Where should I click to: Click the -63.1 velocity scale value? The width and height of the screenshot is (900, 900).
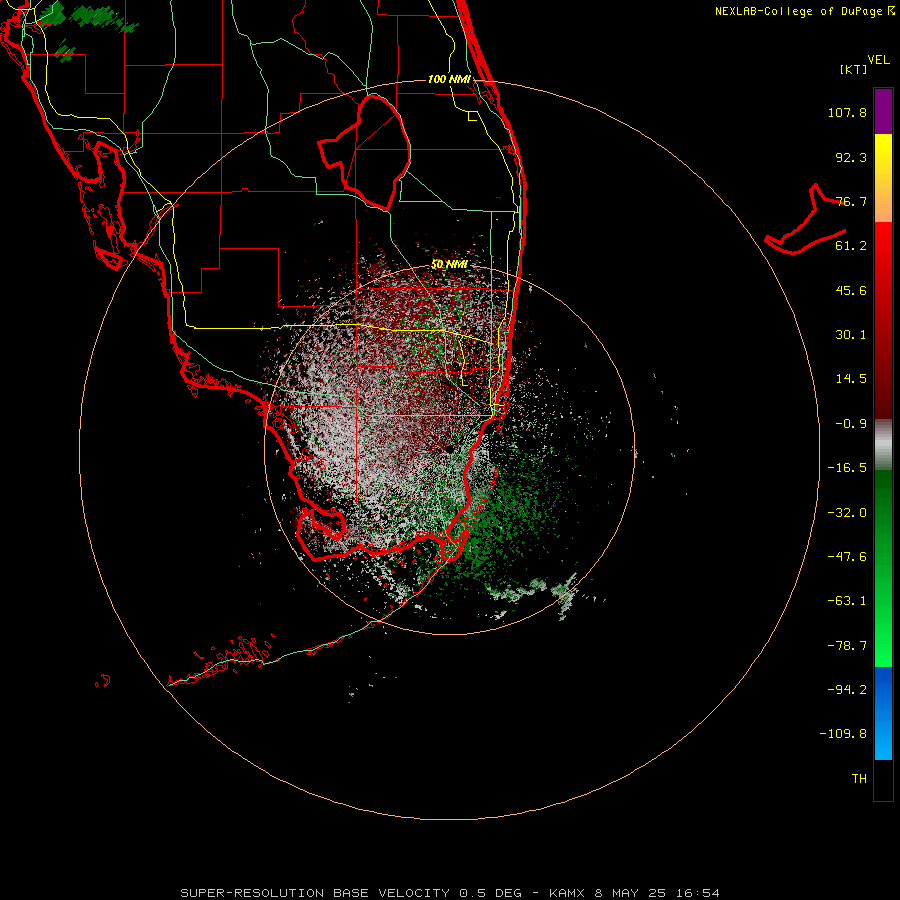[847, 601]
